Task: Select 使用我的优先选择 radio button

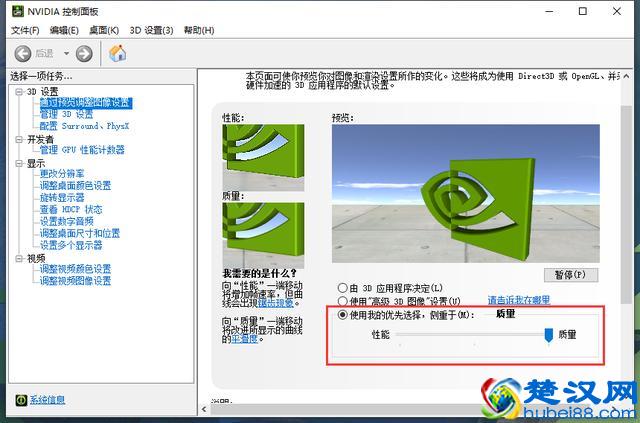Action: coord(342,314)
